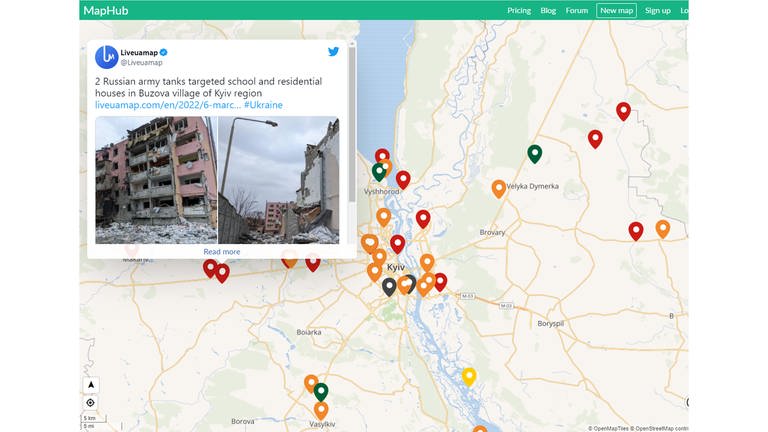Click the green pin above Vasylkiv
This screenshot has width=768, height=432.
click(321, 391)
